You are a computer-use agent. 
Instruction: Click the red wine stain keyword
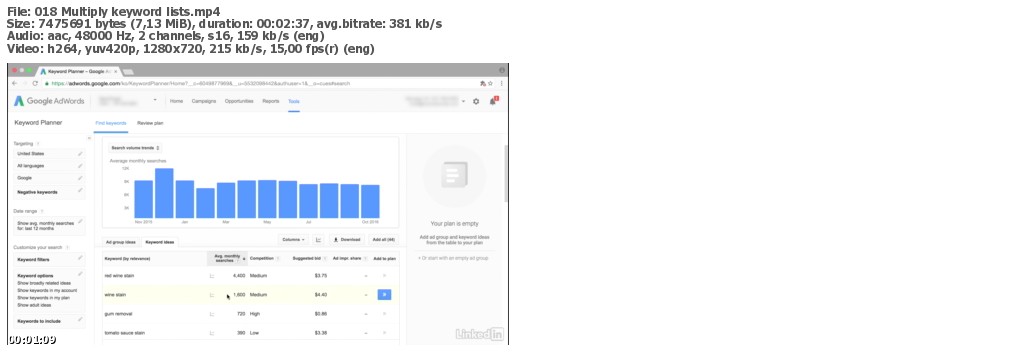pos(119,276)
